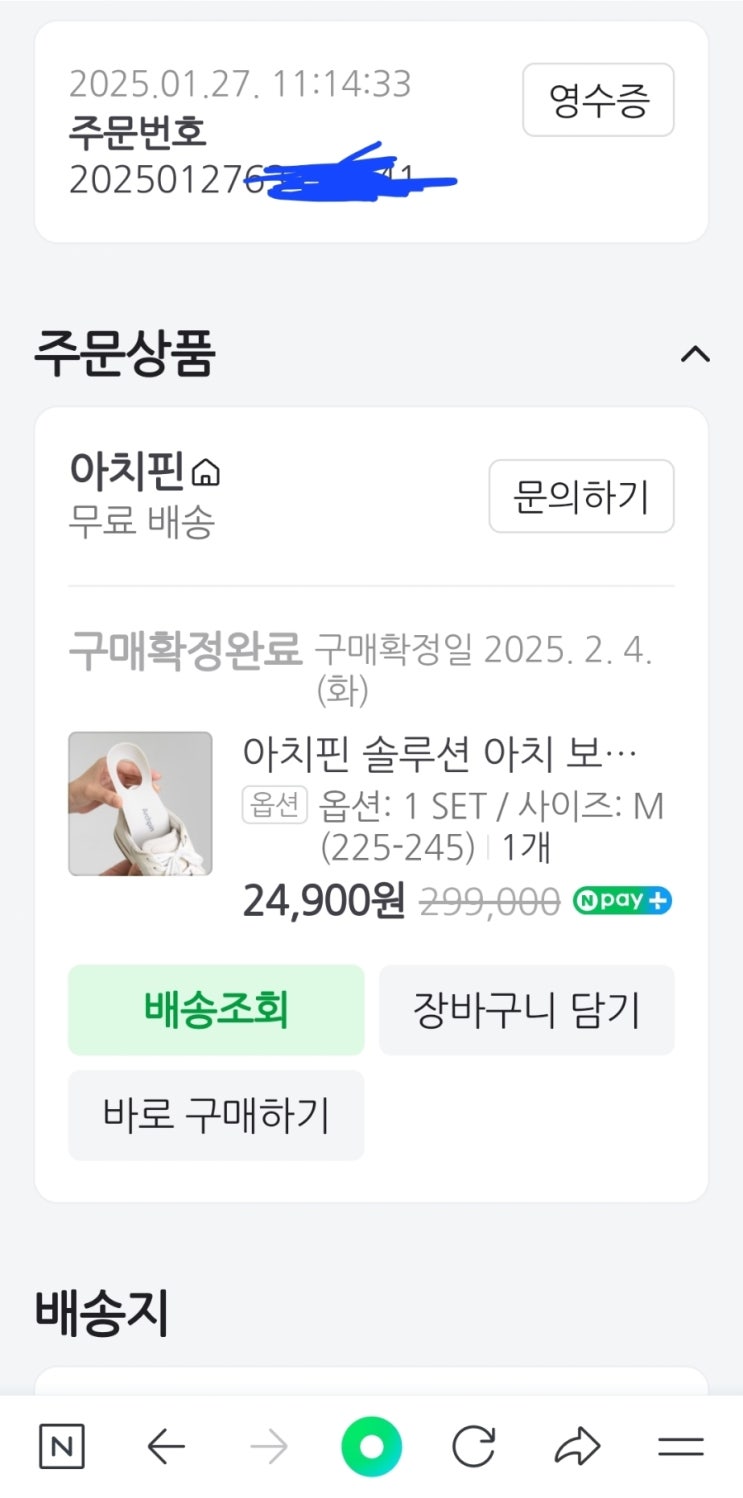This screenshot has height=1498, width=743.
Task: Go back with the left arrow
Action: pyautogui.click(x=166, y=1446)
